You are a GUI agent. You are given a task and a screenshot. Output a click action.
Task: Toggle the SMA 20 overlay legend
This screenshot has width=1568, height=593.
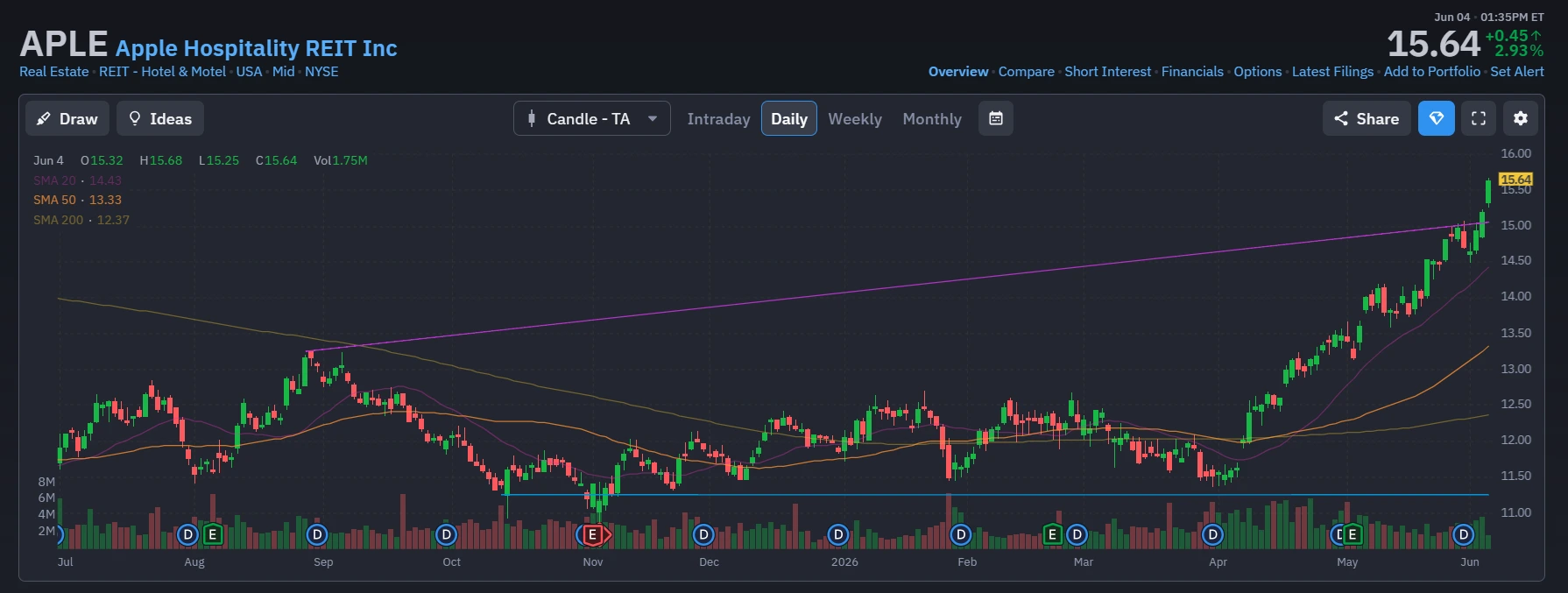point(77,180)
